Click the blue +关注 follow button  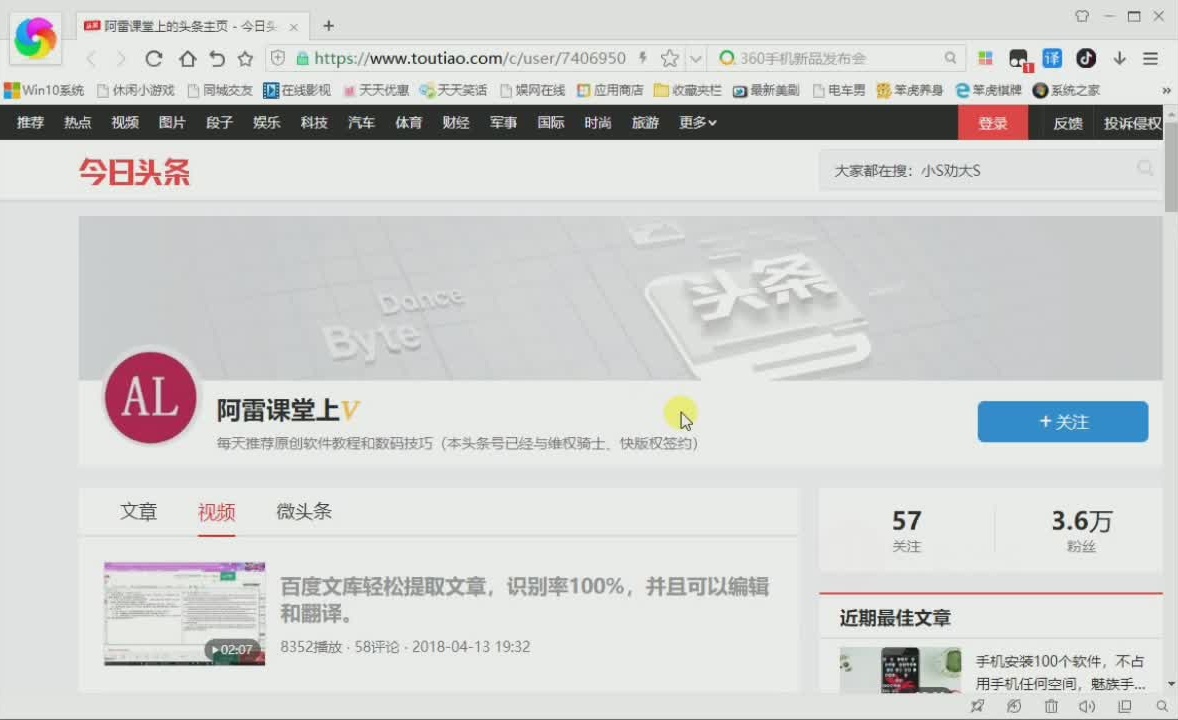click(1062, 422)
